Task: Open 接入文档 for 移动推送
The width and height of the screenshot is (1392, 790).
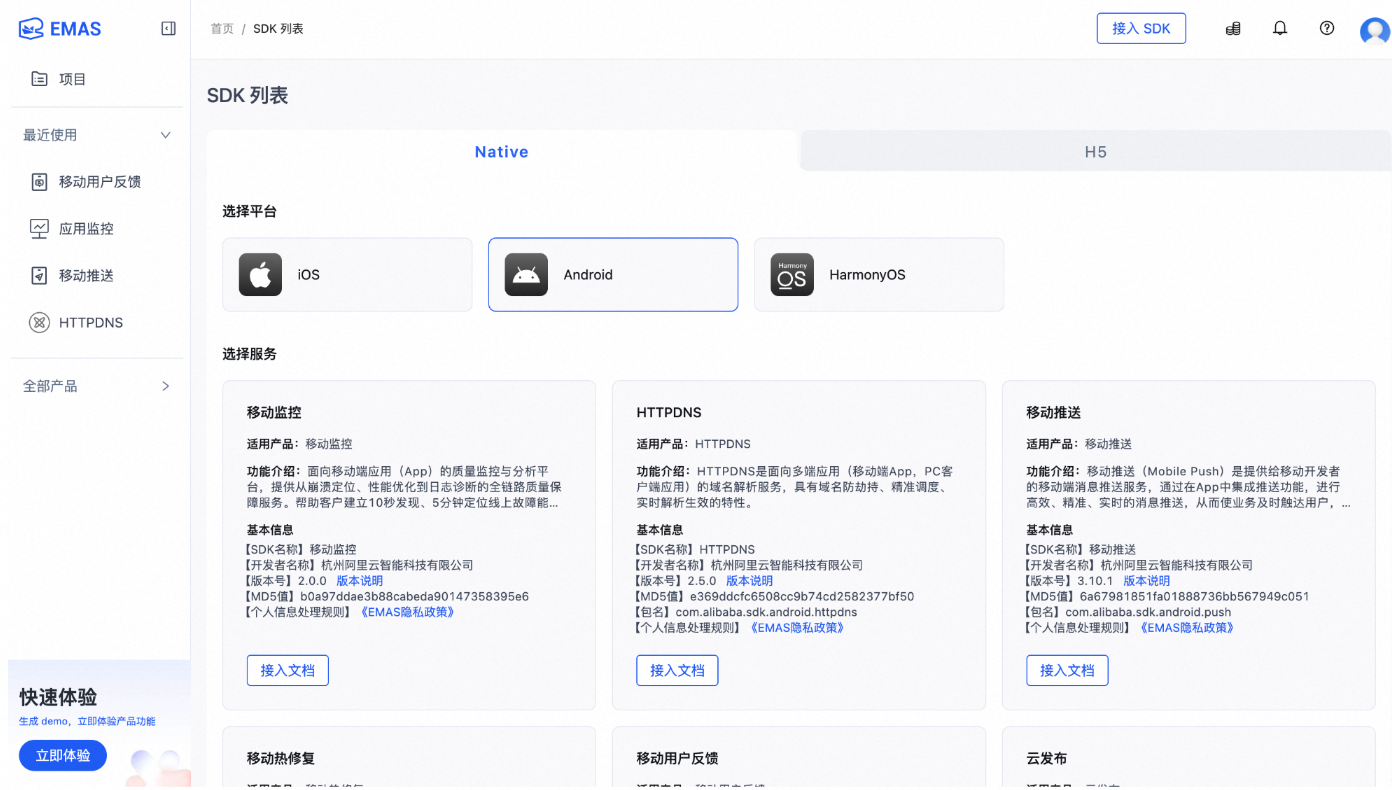Action: [1067, 670]
